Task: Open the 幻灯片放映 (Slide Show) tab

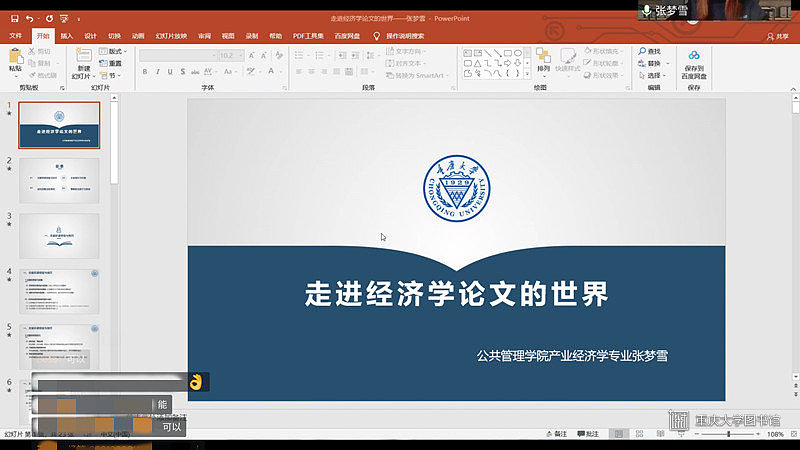Action: (171, 36)
